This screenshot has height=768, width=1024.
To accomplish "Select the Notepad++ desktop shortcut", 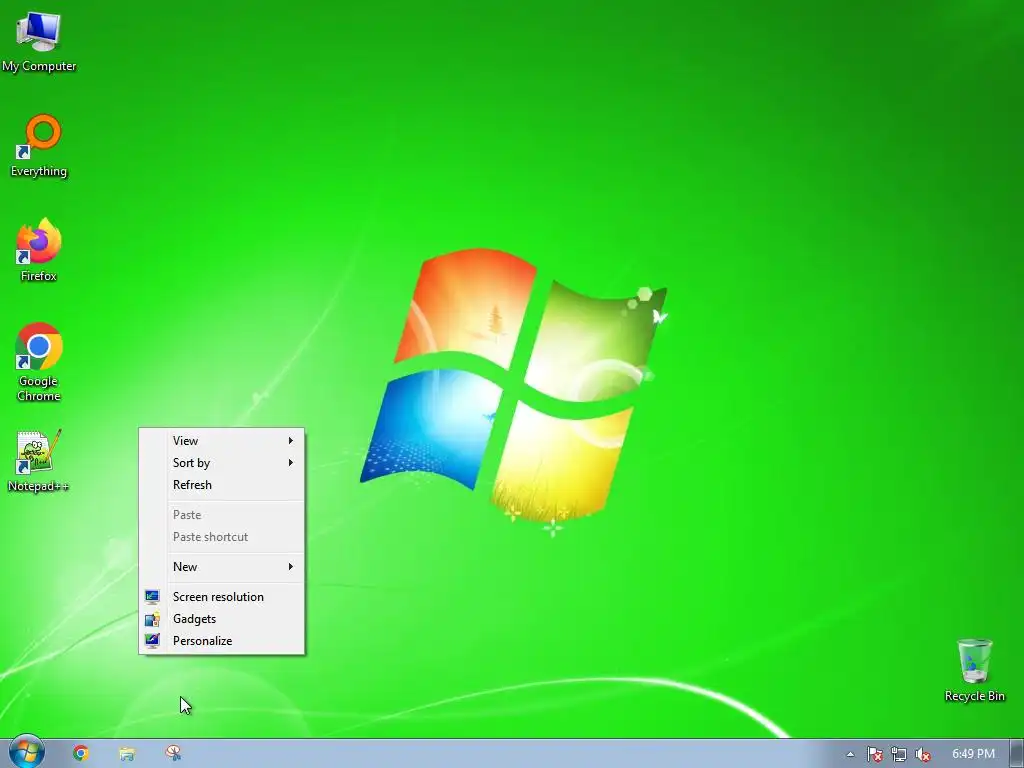I will 39,460.
